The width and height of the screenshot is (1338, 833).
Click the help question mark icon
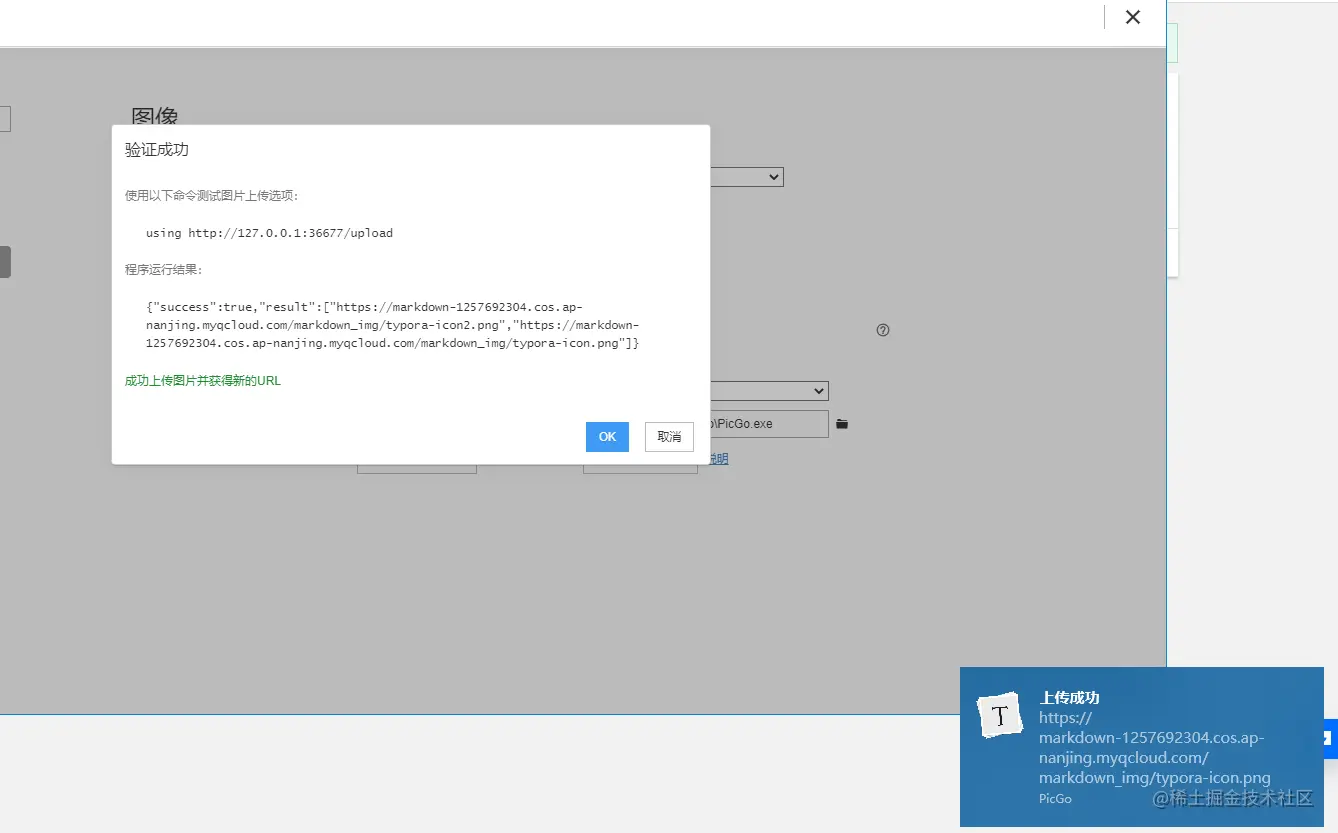coord(883,330)
